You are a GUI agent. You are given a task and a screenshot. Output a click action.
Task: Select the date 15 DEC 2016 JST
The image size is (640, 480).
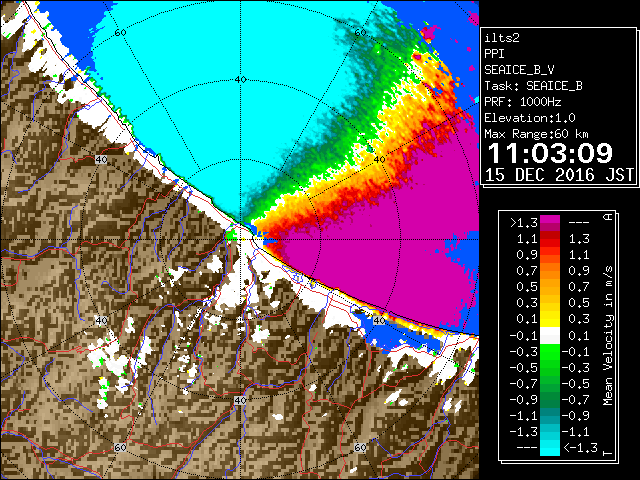[x=559, y=175]
